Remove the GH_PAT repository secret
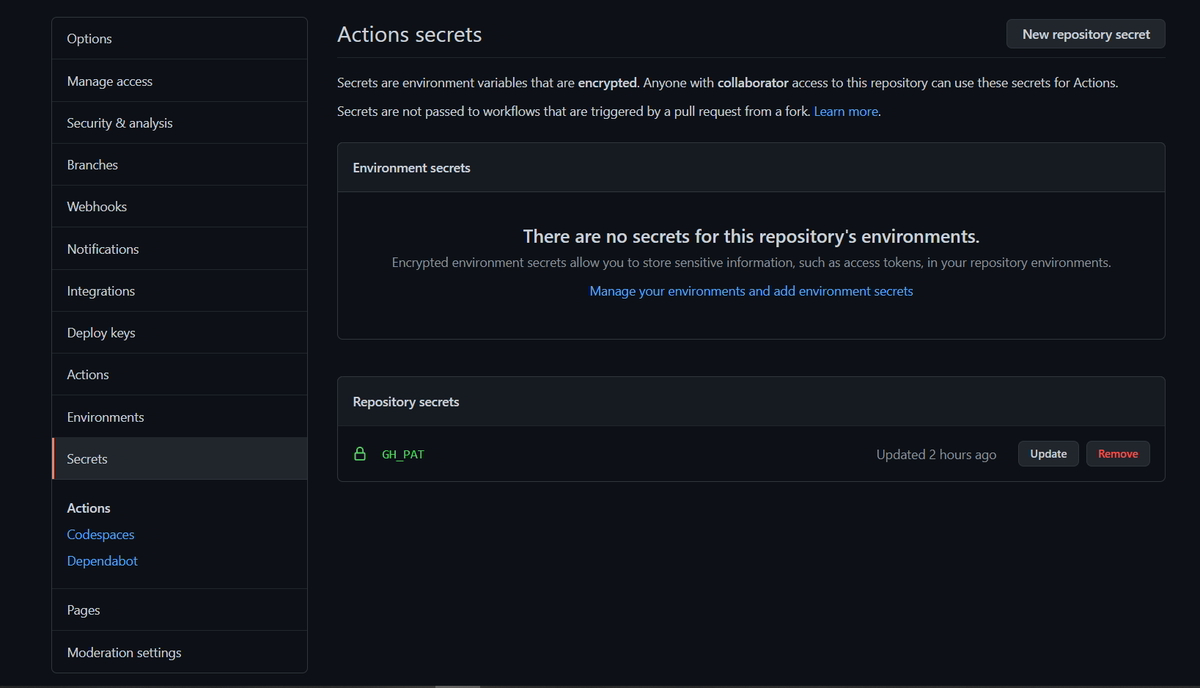This screenshot has height=688, width=1200. 1117,453
